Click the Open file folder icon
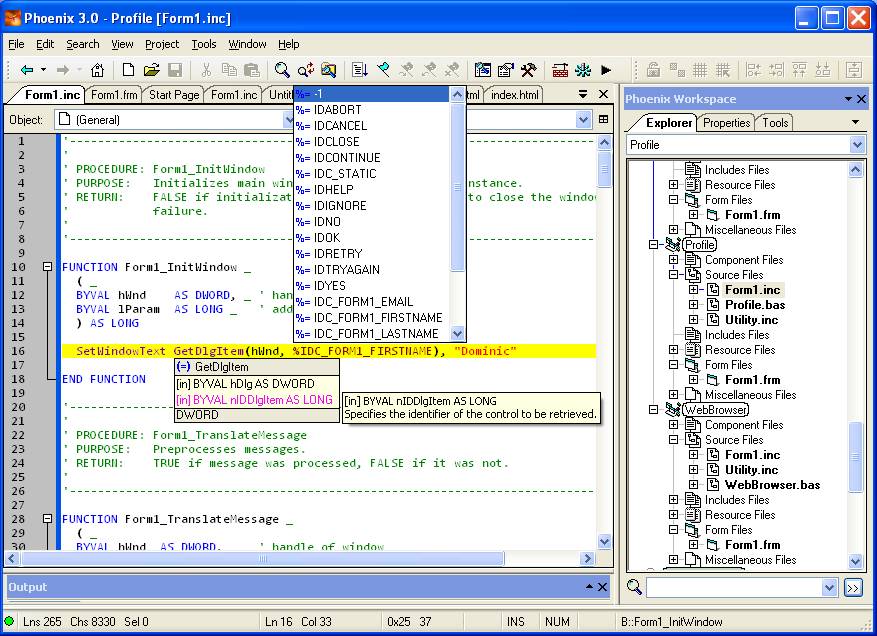Screen dimensions: 877x636 (152, 70)
